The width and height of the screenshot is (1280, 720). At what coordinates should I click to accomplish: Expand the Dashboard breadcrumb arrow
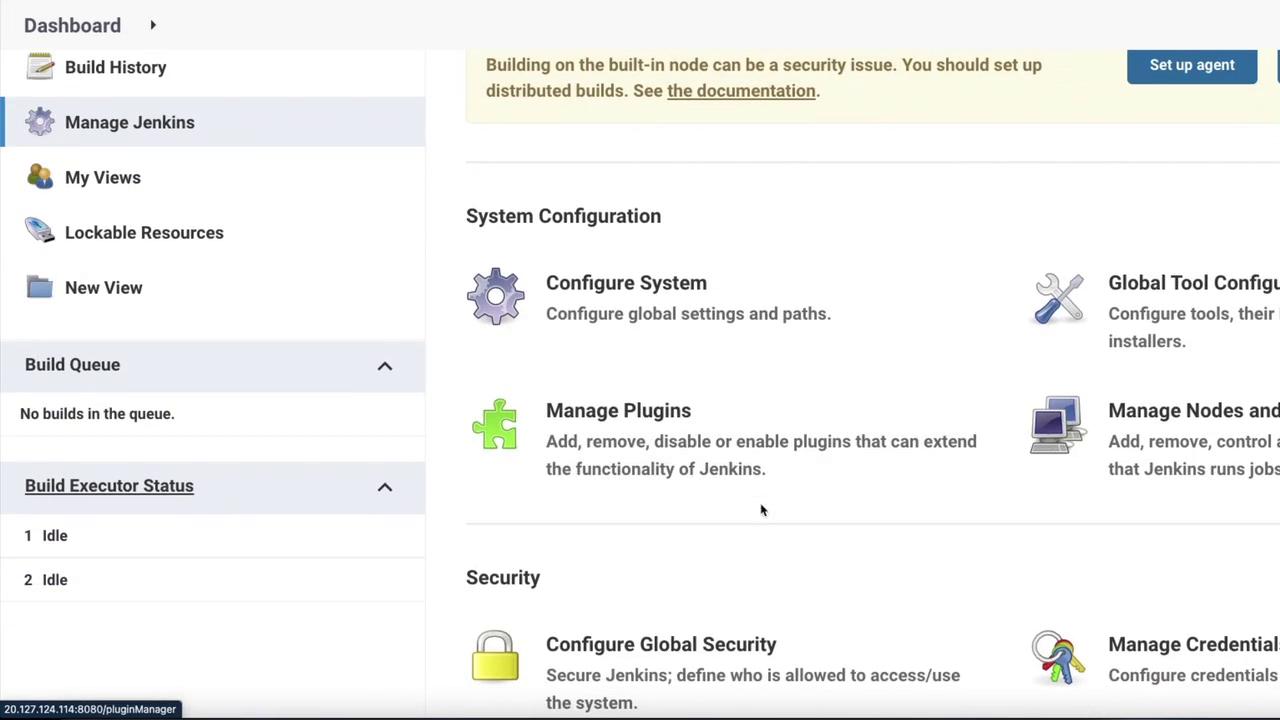coord(153,25)
